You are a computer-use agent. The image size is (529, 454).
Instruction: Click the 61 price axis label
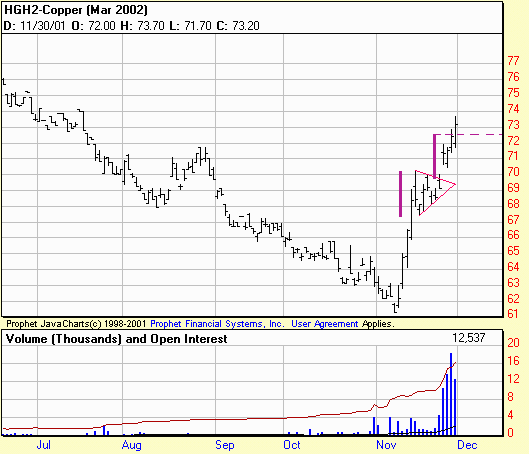(x=513, y=314)
